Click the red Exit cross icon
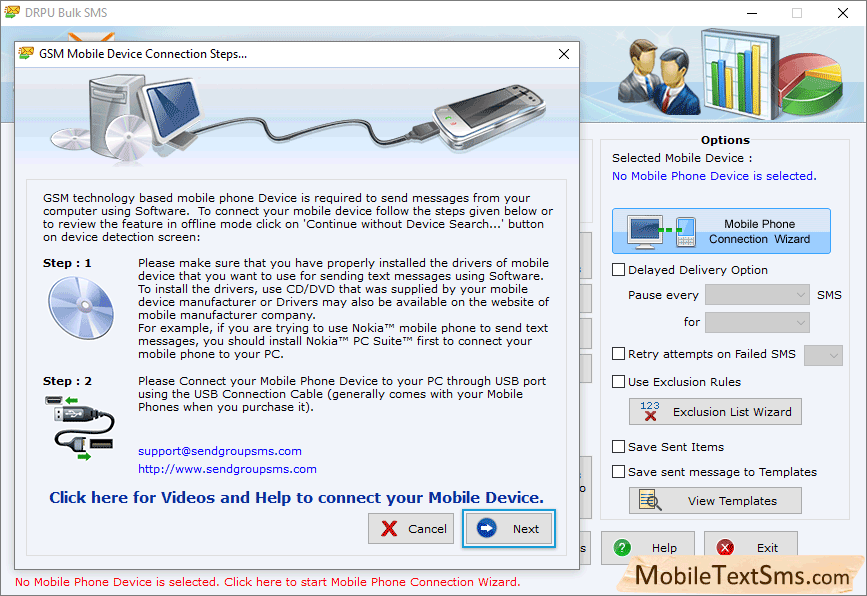The image size is (867, 596). click(x=725, y=548)
